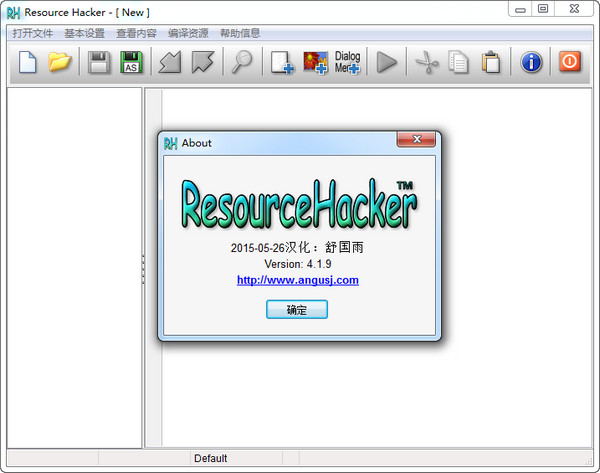The image size is (600, 473).
Task: Click the Compile script play icon
Action: pos(387,62)
